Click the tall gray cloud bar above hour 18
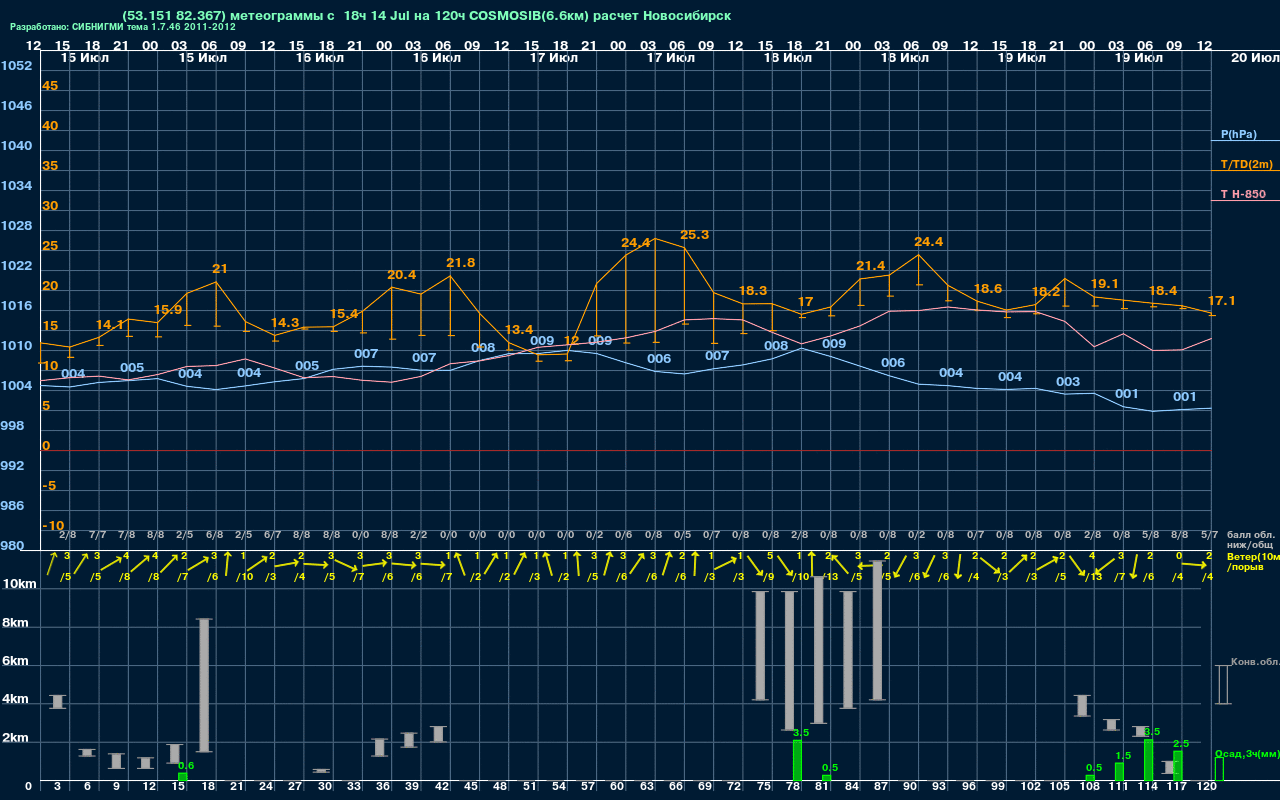This screenshot has width=1280, height=800. [x=204, y=685]
